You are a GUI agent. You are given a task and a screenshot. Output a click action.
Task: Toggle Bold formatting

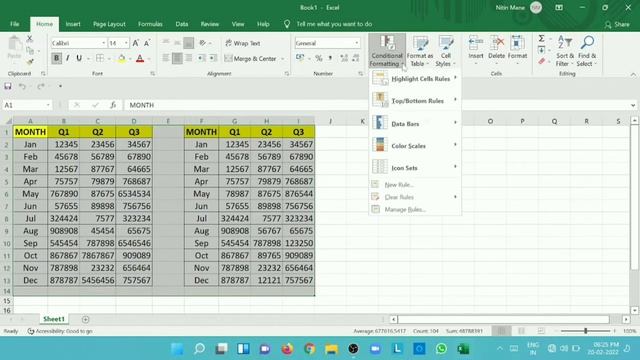[56, 58]
